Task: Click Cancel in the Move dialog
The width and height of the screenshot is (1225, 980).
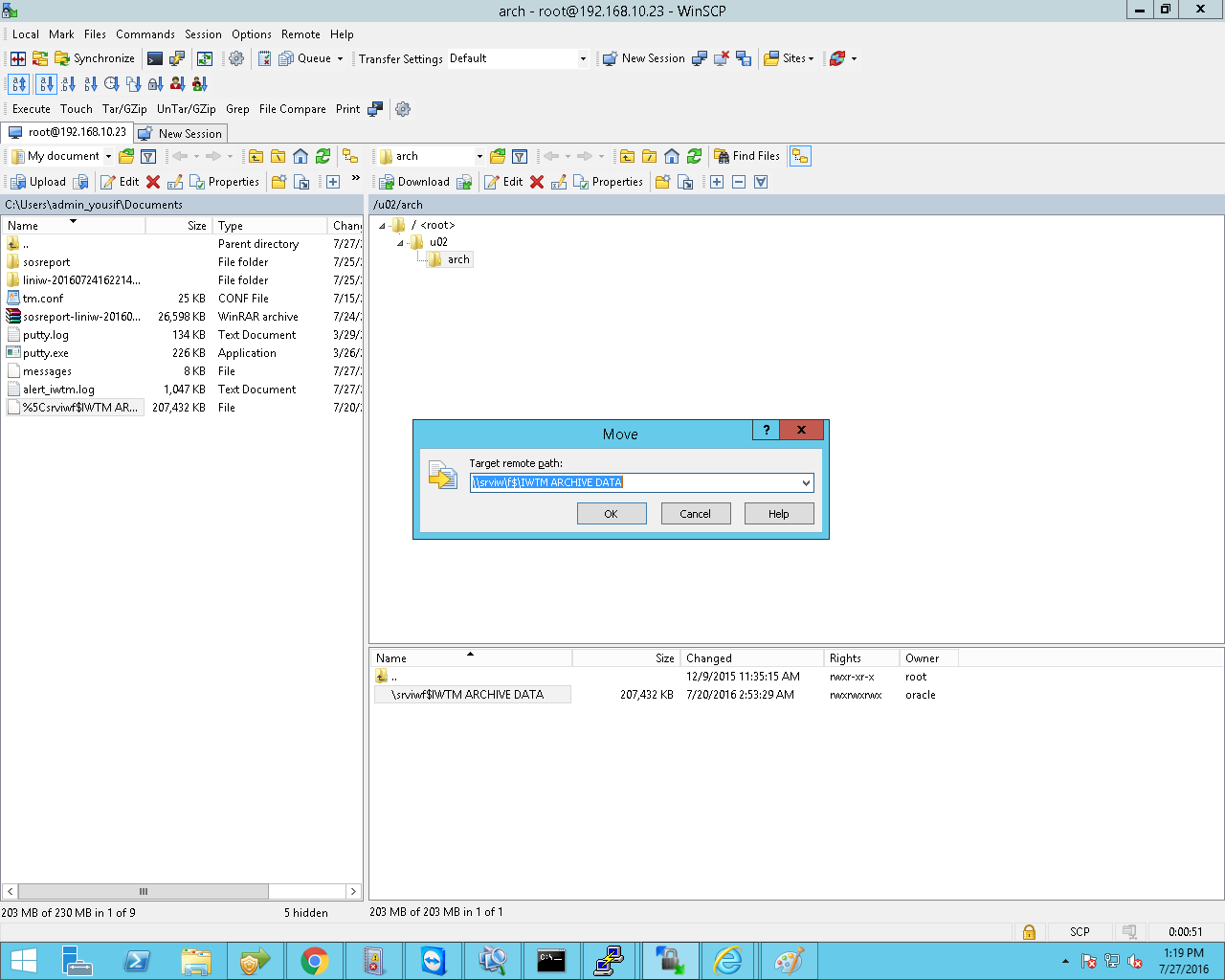Action: tap(695, 514)
